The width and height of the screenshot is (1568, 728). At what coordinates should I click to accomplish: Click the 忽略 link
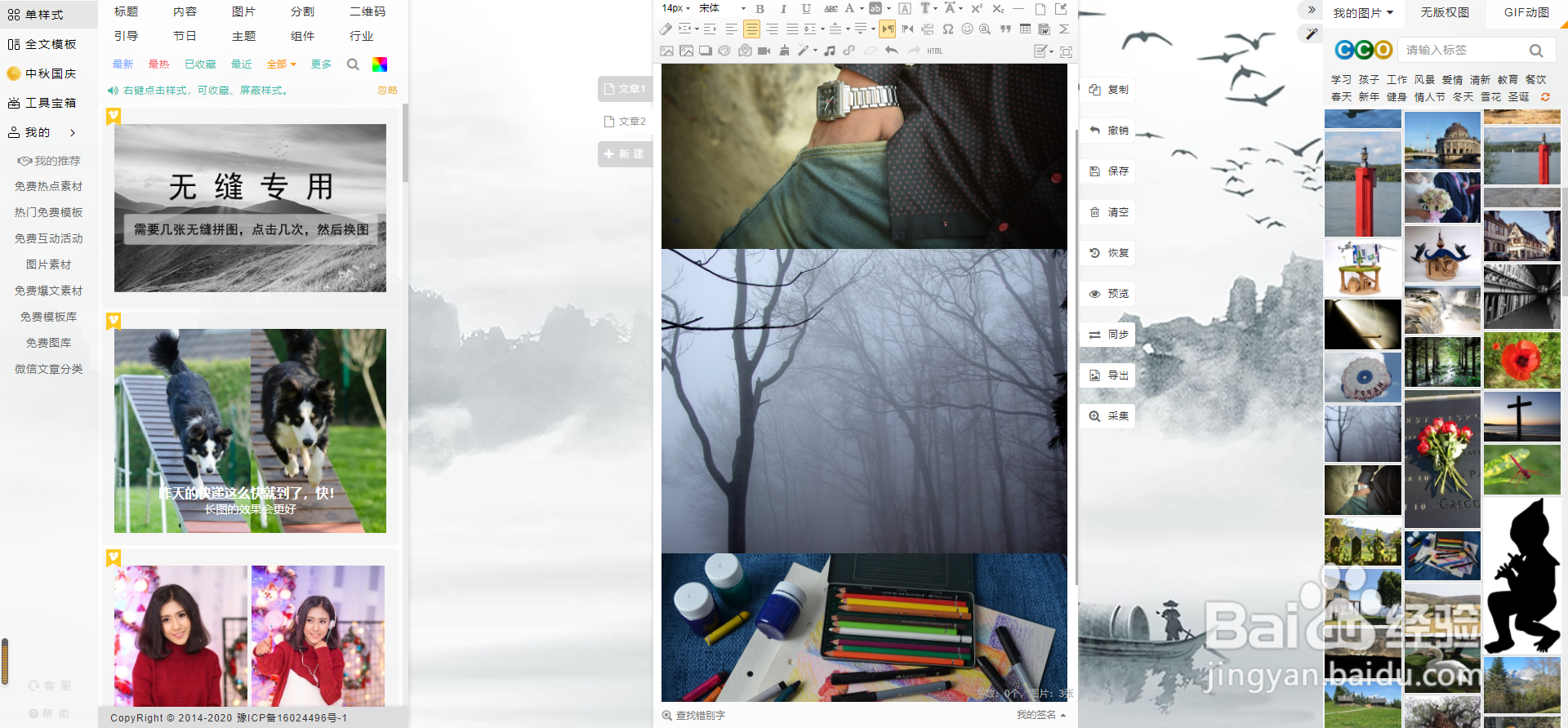point(387,91)
